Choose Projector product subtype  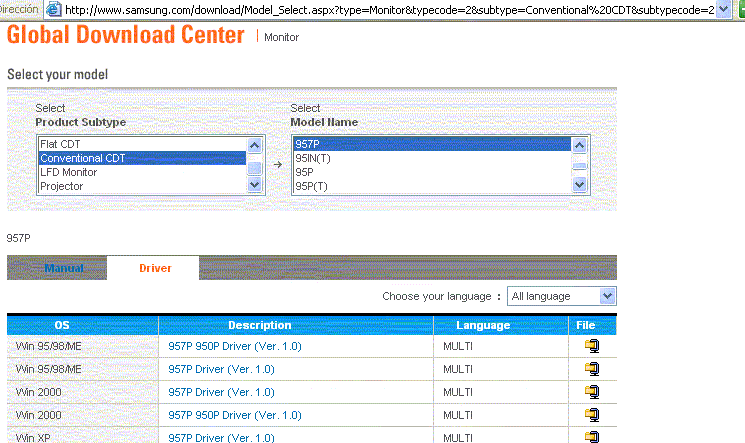(x=142, y=186)
